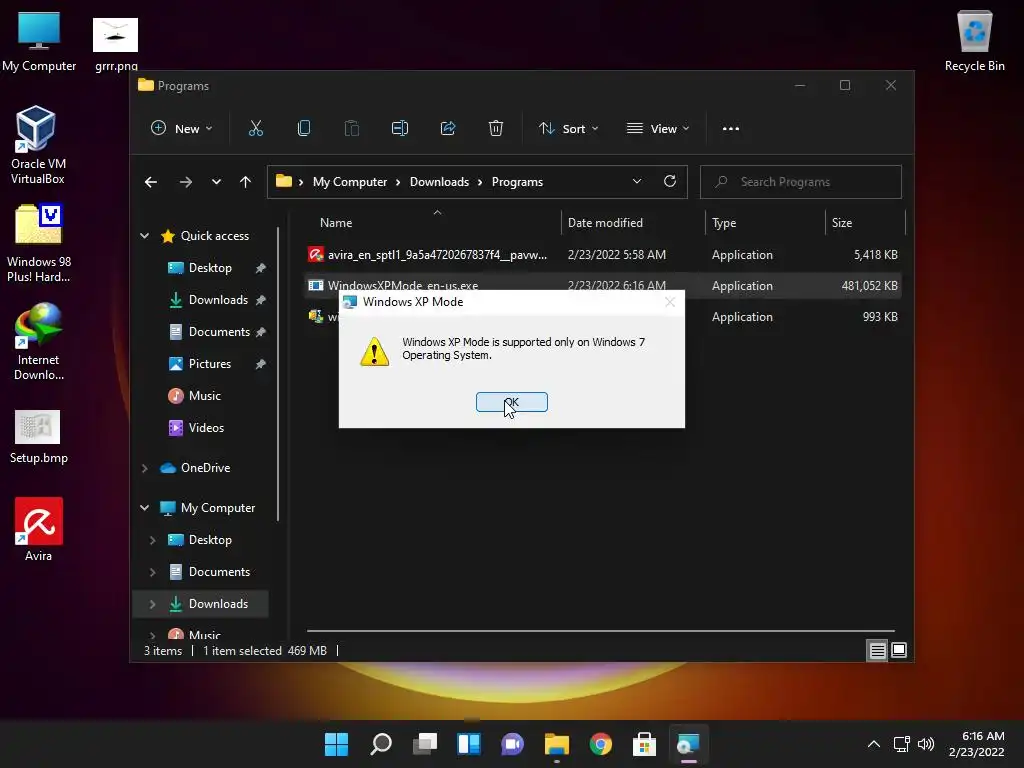The image size is (1024, 768).
Task: Collapse the Quick access tree section
Action: (144, 236)
